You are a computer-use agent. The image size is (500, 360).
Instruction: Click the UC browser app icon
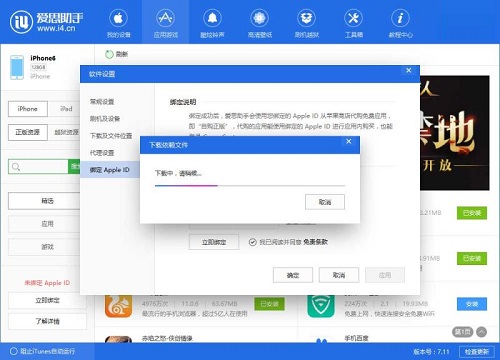click(x=118, y=306)
